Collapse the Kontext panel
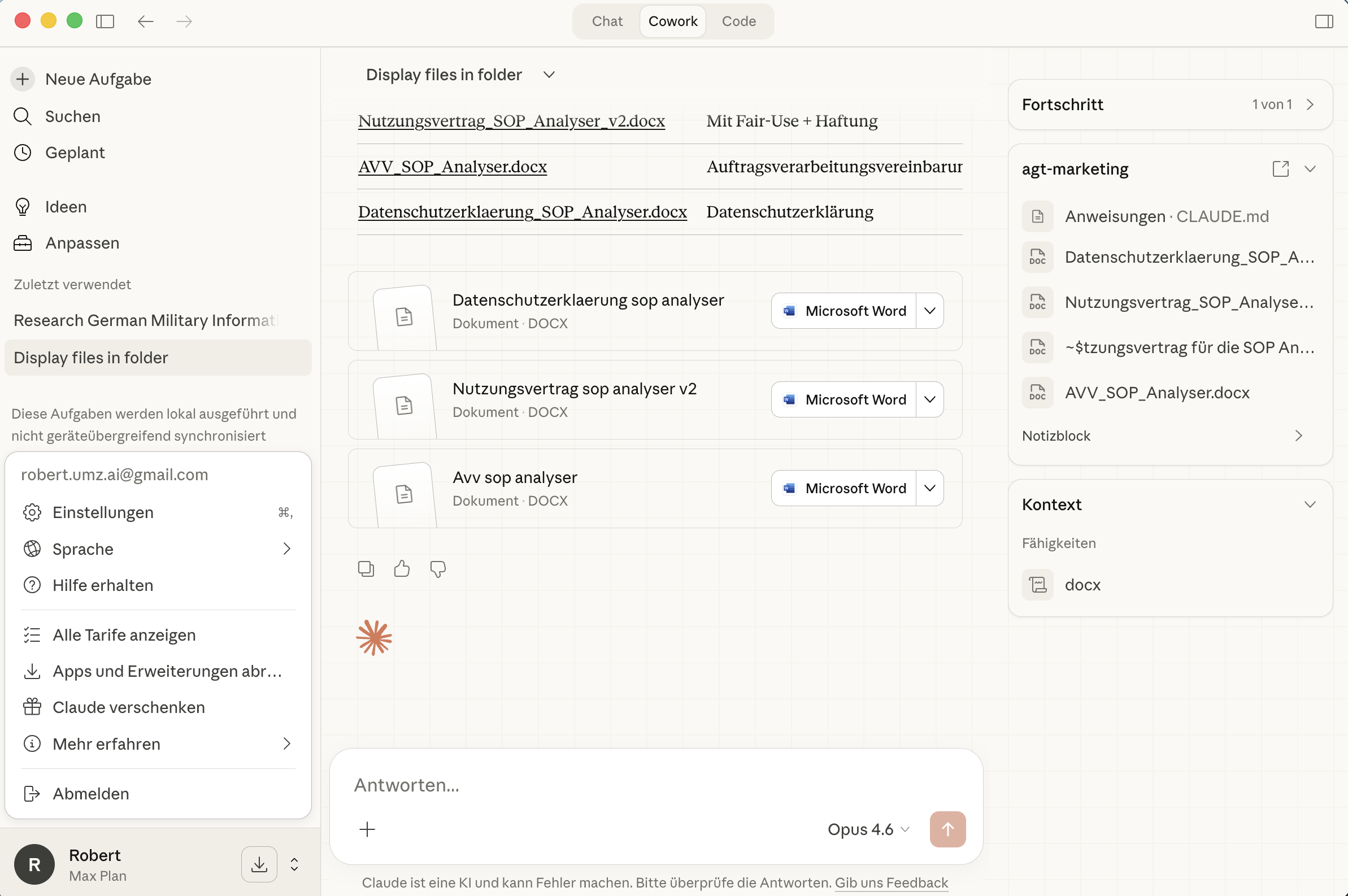The height and width of the screenshot is (896, 1348). [x=1310, y=504]
